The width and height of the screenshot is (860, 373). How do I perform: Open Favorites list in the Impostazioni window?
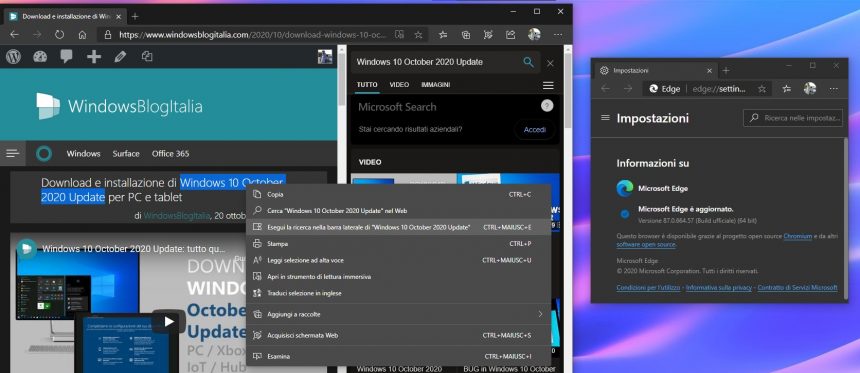787,89
